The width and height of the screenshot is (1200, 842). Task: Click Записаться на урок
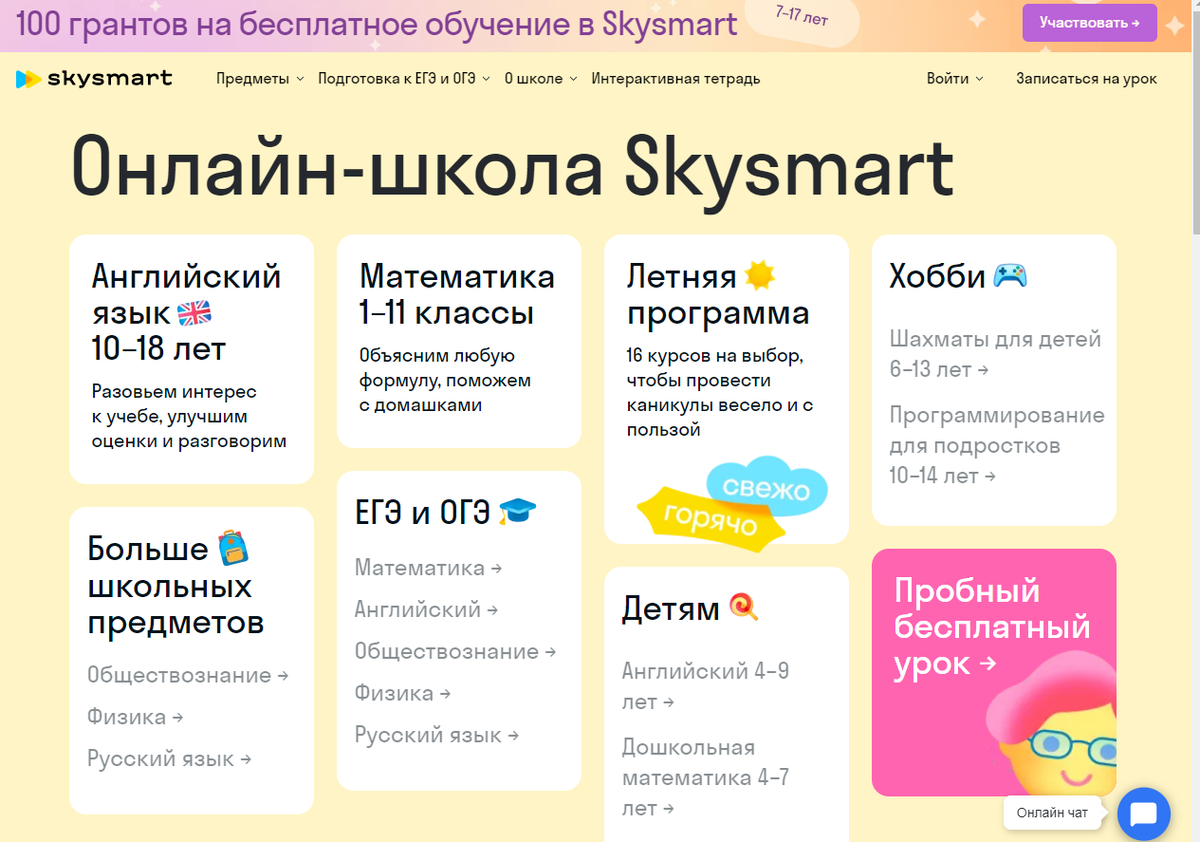[x=1086, y=79]
